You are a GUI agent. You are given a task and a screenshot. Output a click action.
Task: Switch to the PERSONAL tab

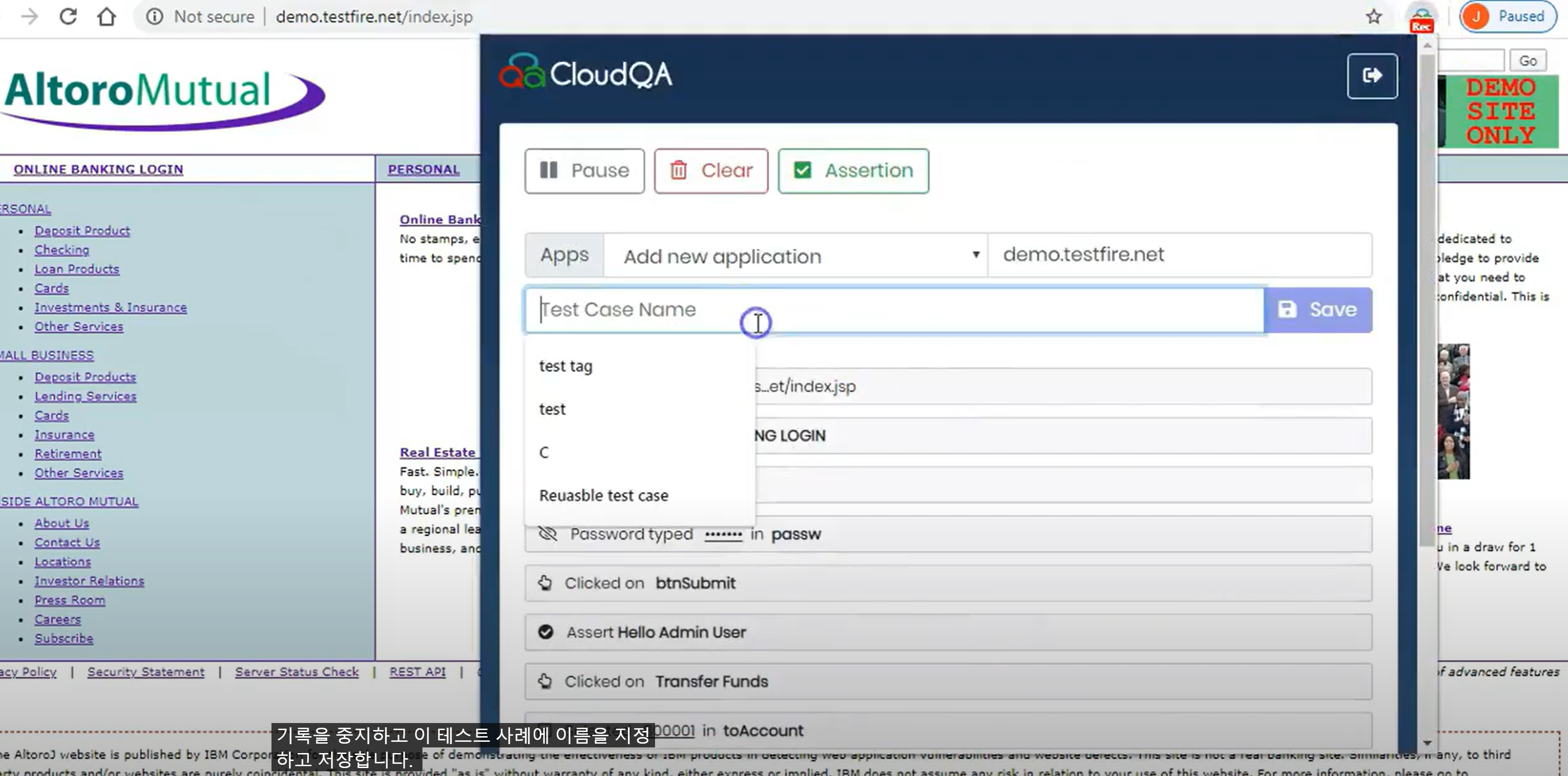tap(423, 170)
